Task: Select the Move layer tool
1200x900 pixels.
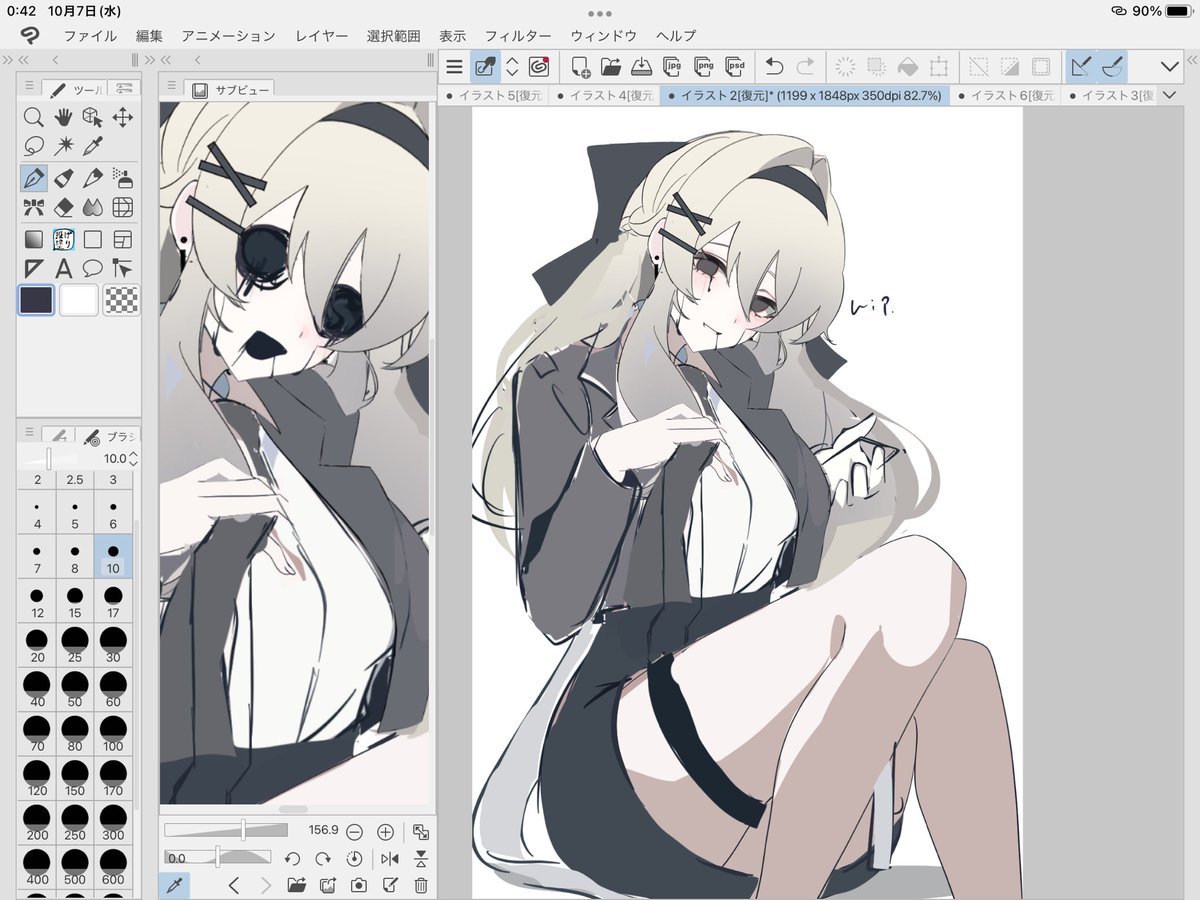Action: (123, 117)
